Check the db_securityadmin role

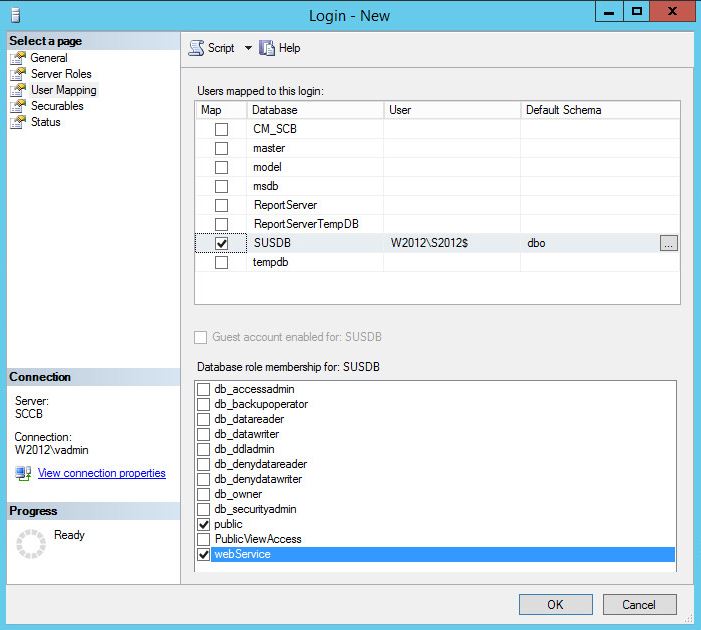[x=203, y=509]
